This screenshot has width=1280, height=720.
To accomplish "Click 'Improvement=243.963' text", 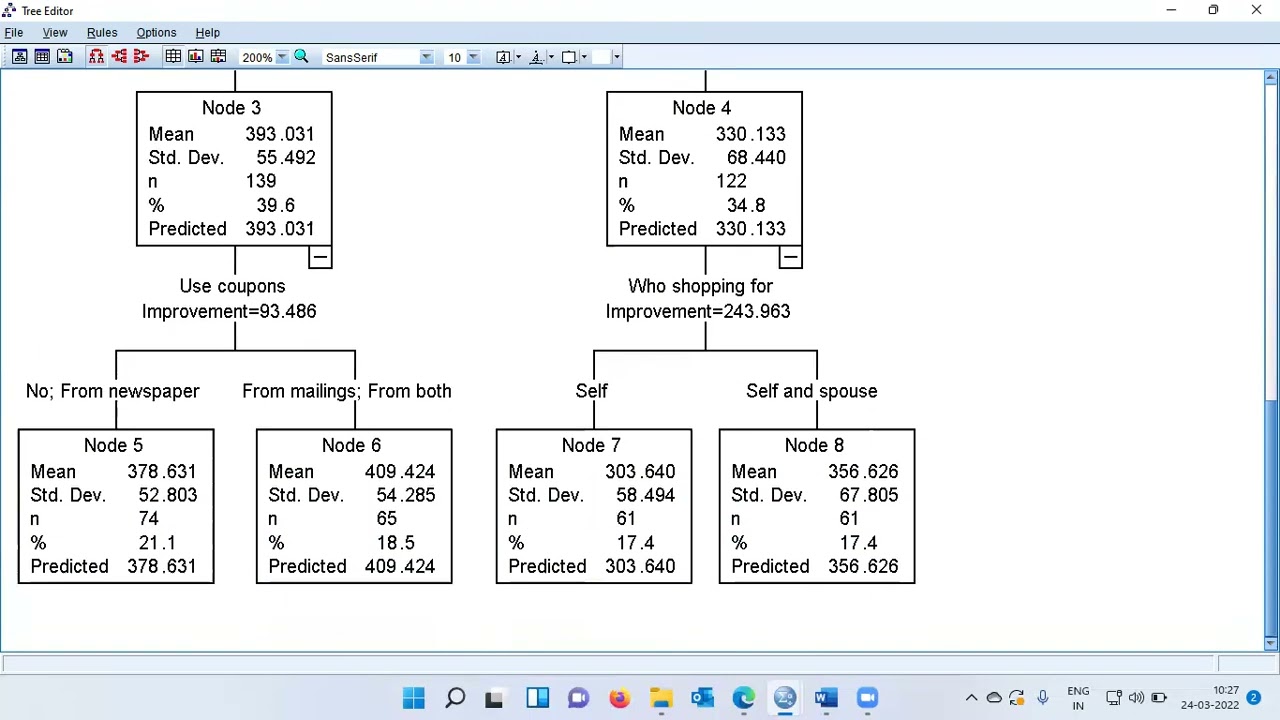I will pos(698,311).
